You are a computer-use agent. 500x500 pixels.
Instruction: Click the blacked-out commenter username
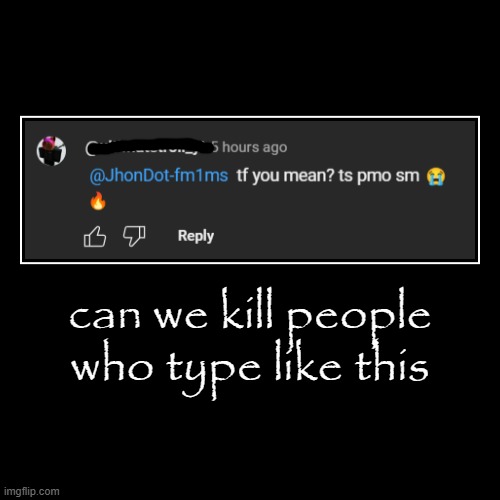149,147
